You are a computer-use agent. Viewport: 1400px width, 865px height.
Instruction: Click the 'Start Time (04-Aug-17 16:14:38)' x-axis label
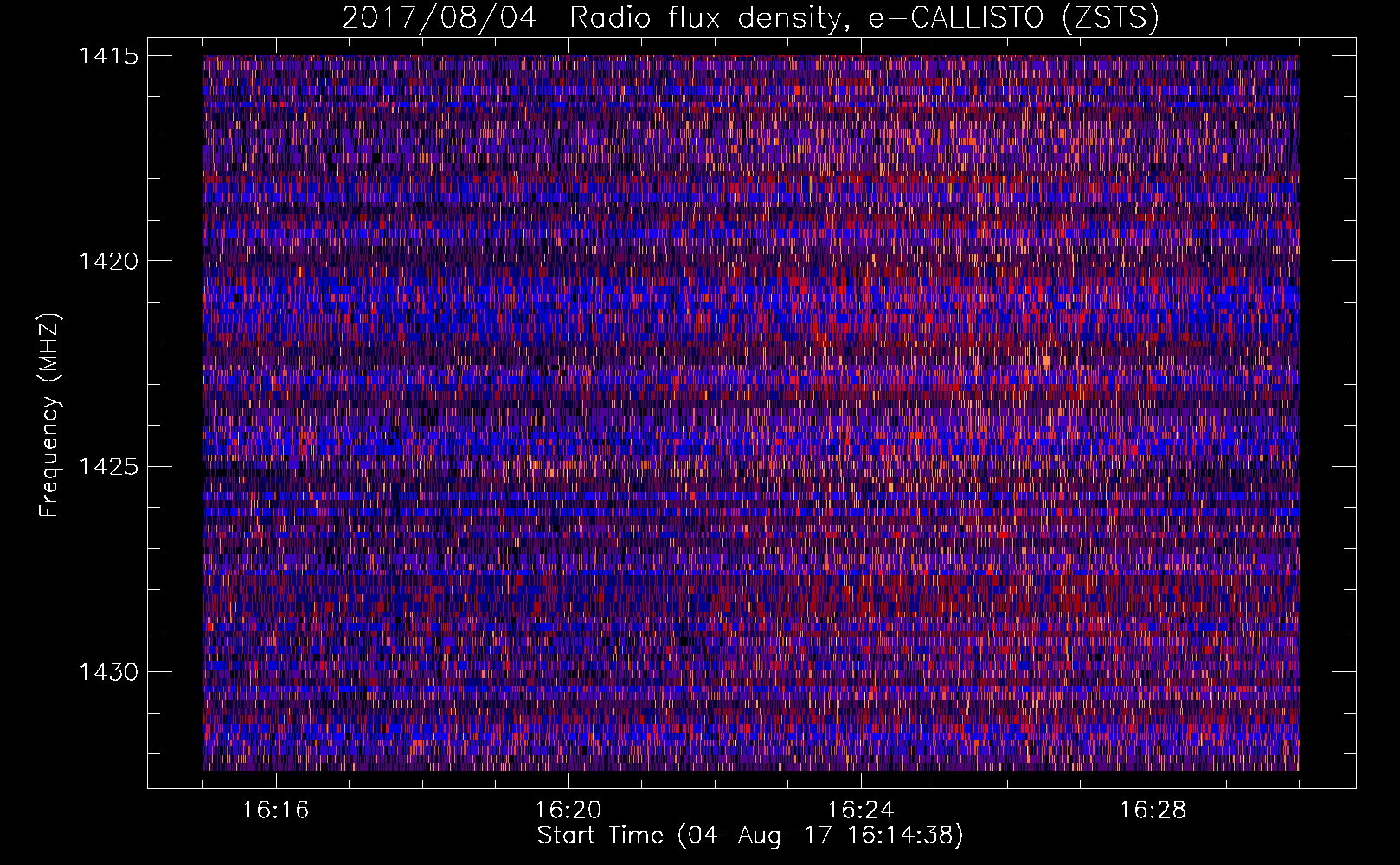click(x=750, y=836)
